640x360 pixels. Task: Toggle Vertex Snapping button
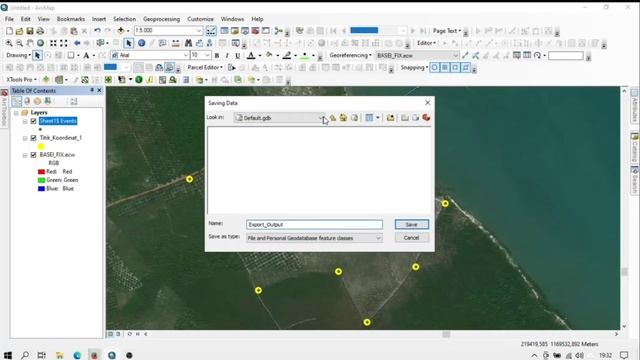coord(455,68)
